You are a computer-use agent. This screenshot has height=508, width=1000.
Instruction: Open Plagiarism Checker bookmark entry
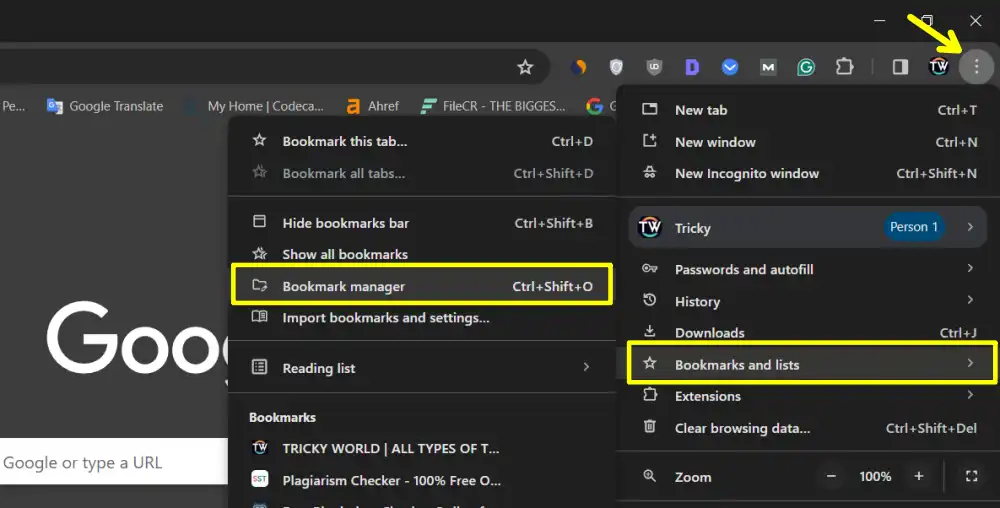tap(422, 481)
